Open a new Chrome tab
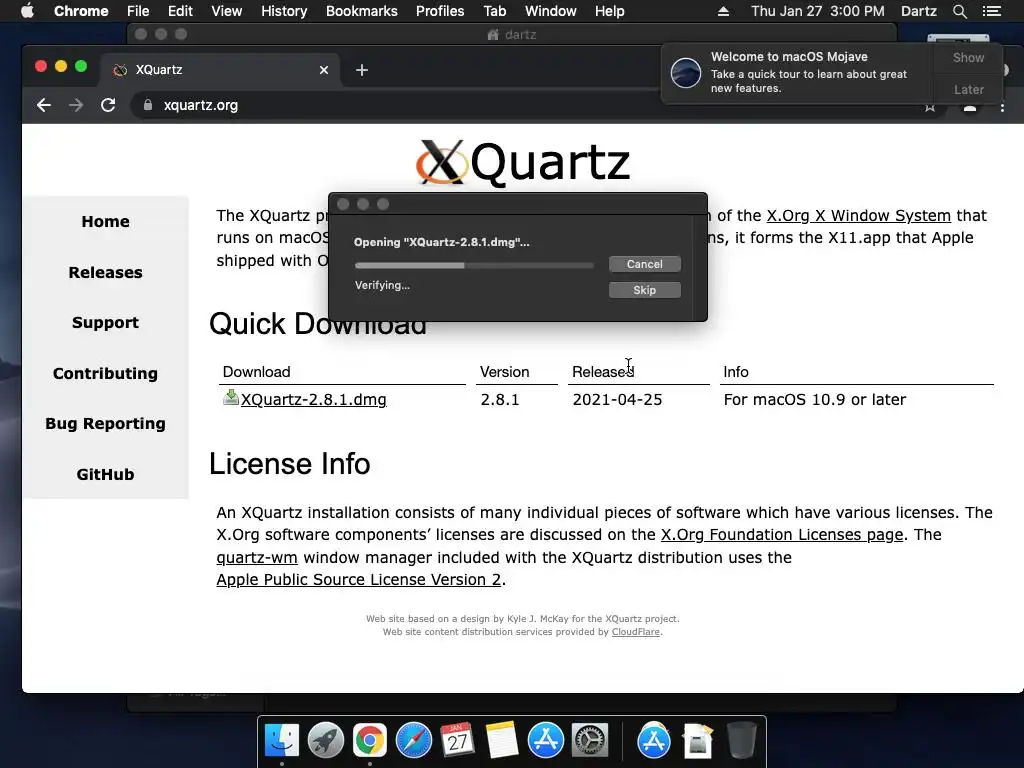 click(x=362, y=70)
